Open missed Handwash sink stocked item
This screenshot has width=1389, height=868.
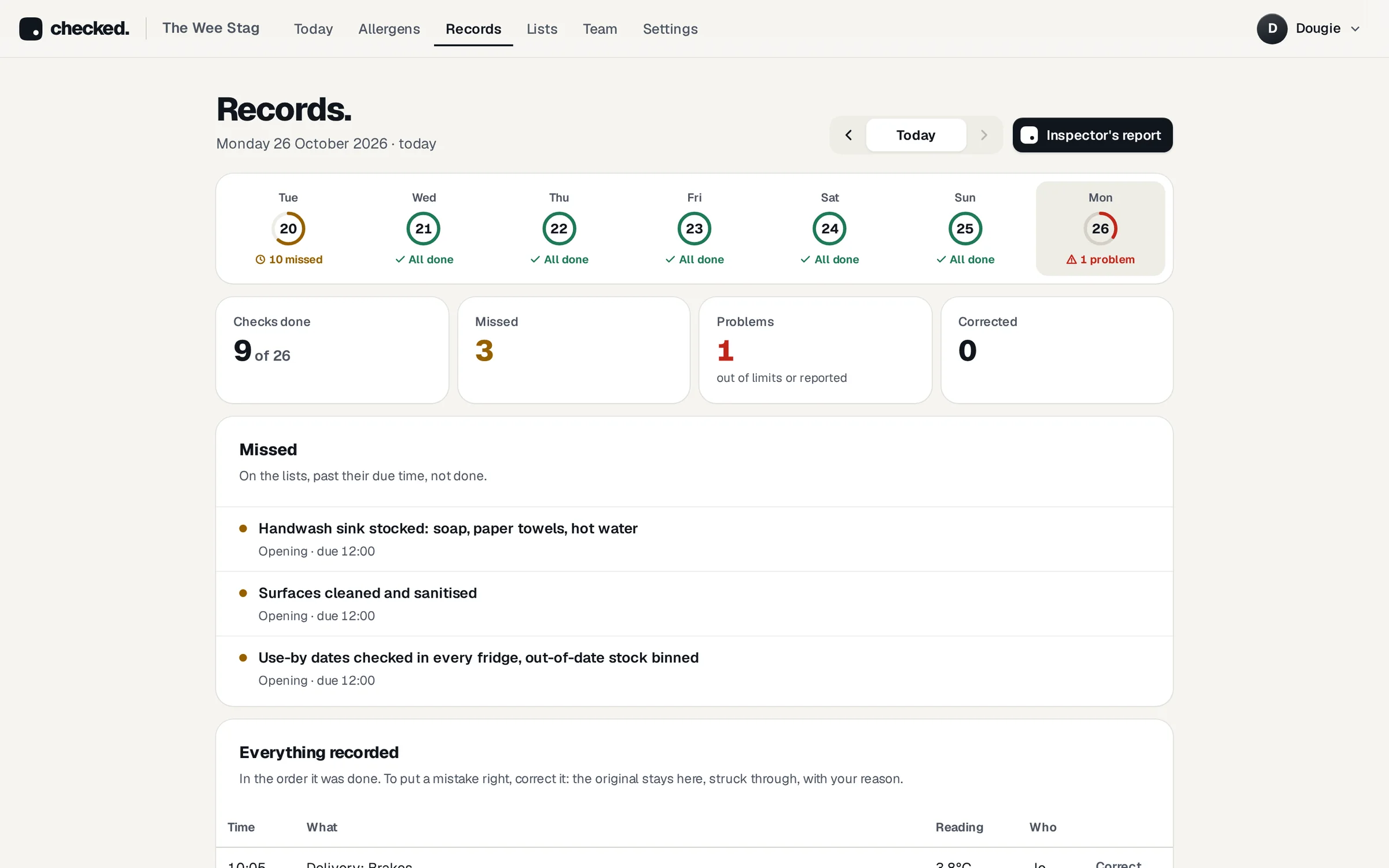pos(694,539)
